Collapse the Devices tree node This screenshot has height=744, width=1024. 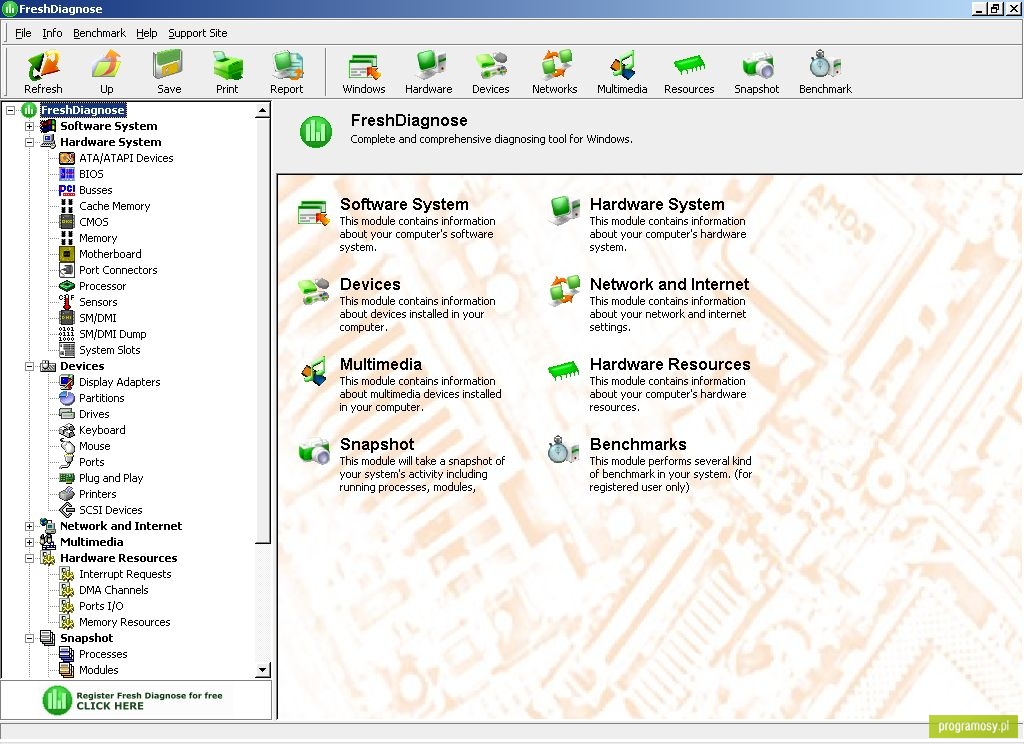[29, 366]
